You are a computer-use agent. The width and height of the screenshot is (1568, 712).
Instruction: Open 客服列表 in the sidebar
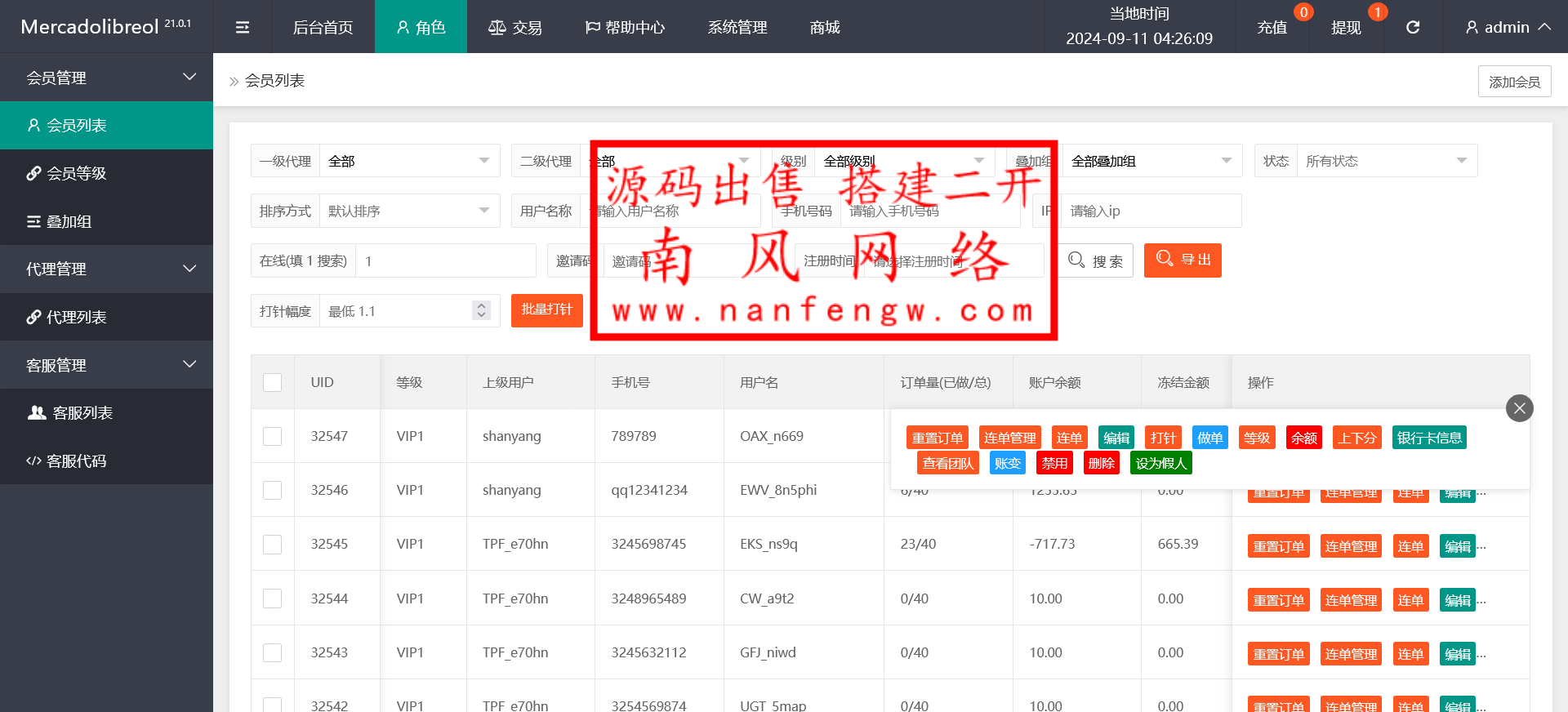[106, 413]
